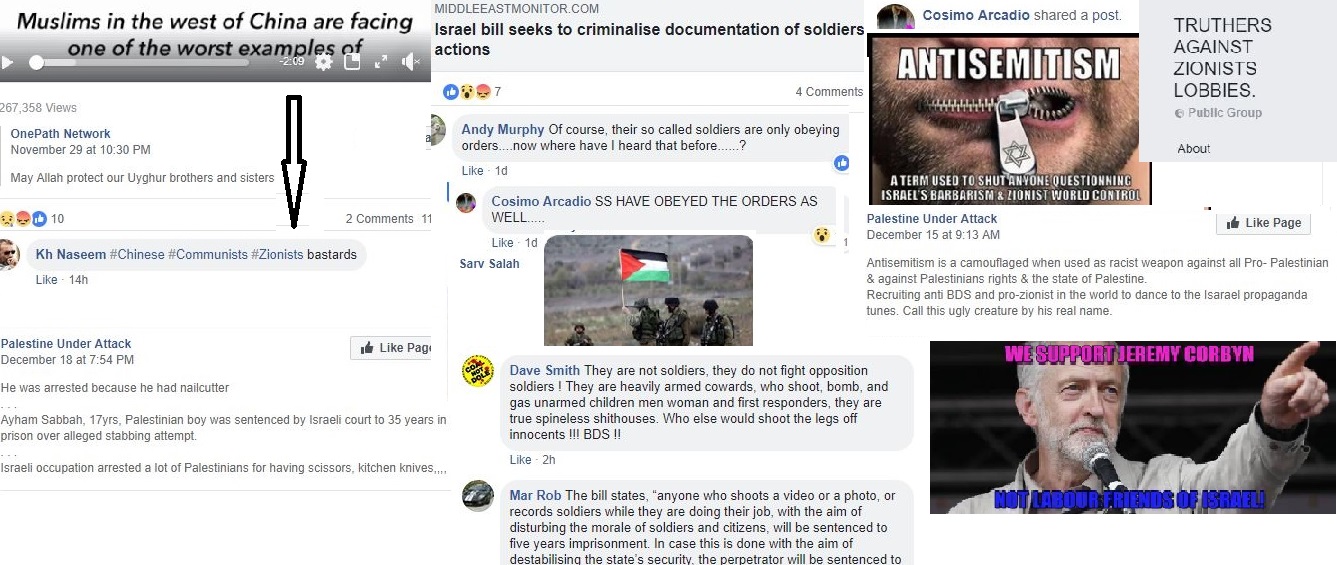The image size is (1337, 565).
Task: Open Mar Rob's profile avatar
Action: [477, 497]
